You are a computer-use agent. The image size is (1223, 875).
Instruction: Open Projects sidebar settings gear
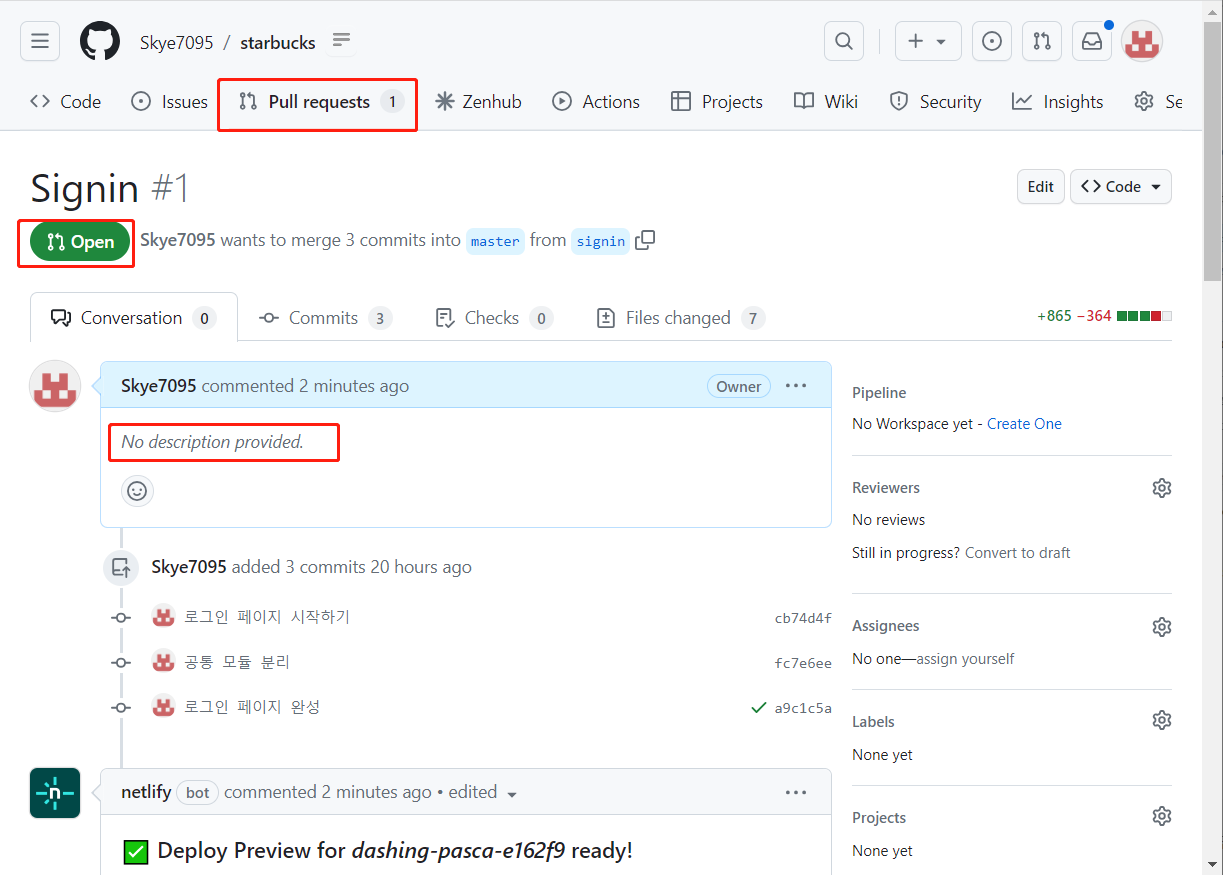tap(1161, 816)
